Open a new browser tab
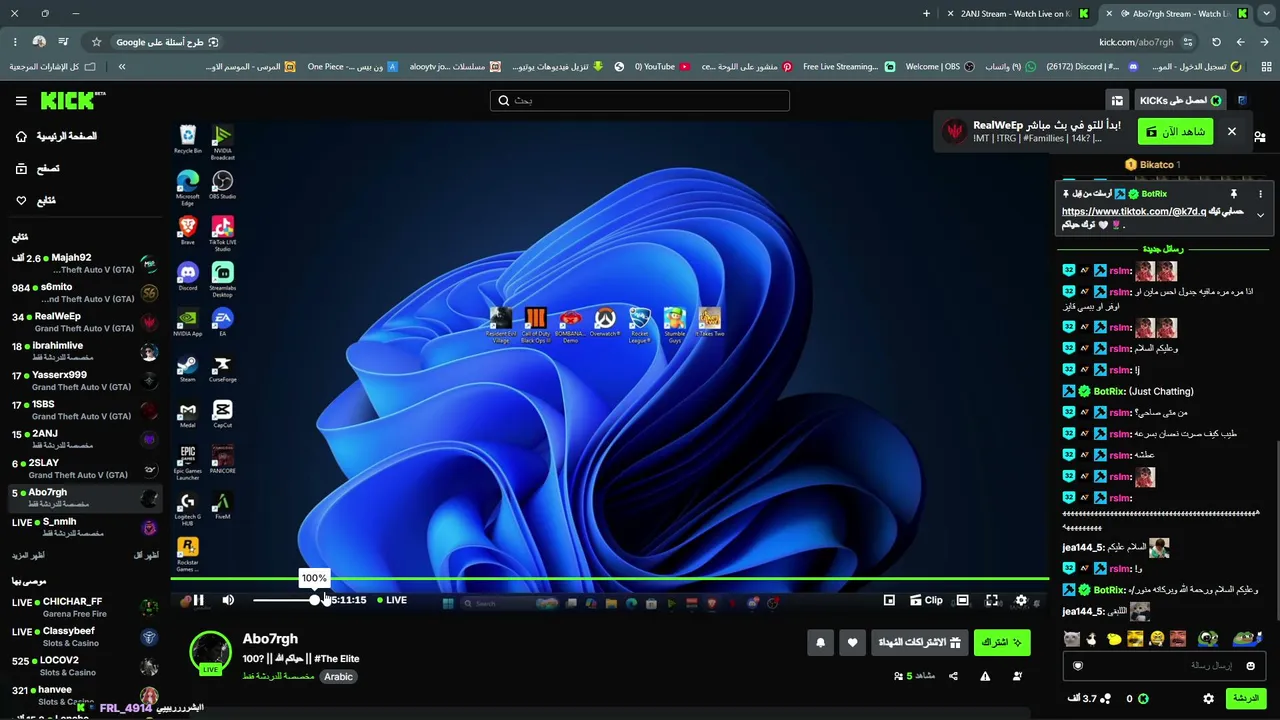The height and width of the screenshot is (720, 1280). (926, 14)
